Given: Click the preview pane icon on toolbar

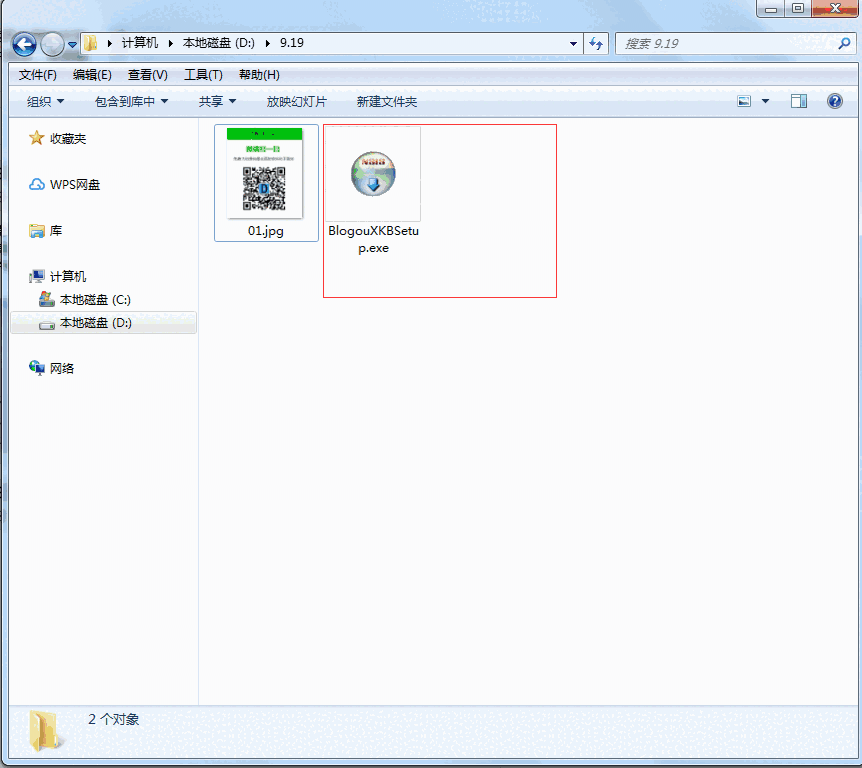Looking at the screenshot, I should (798, 100).
